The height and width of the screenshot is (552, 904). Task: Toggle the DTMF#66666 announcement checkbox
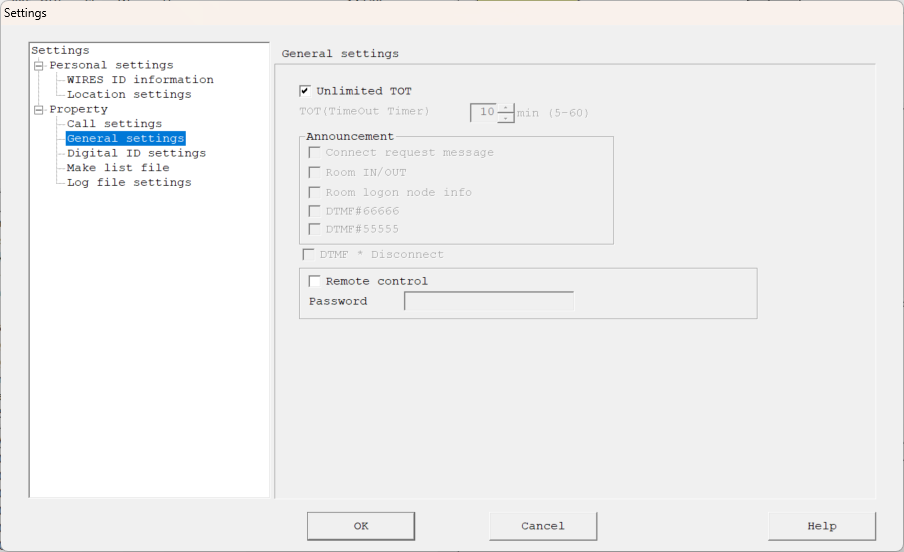[x=315, y=211]
